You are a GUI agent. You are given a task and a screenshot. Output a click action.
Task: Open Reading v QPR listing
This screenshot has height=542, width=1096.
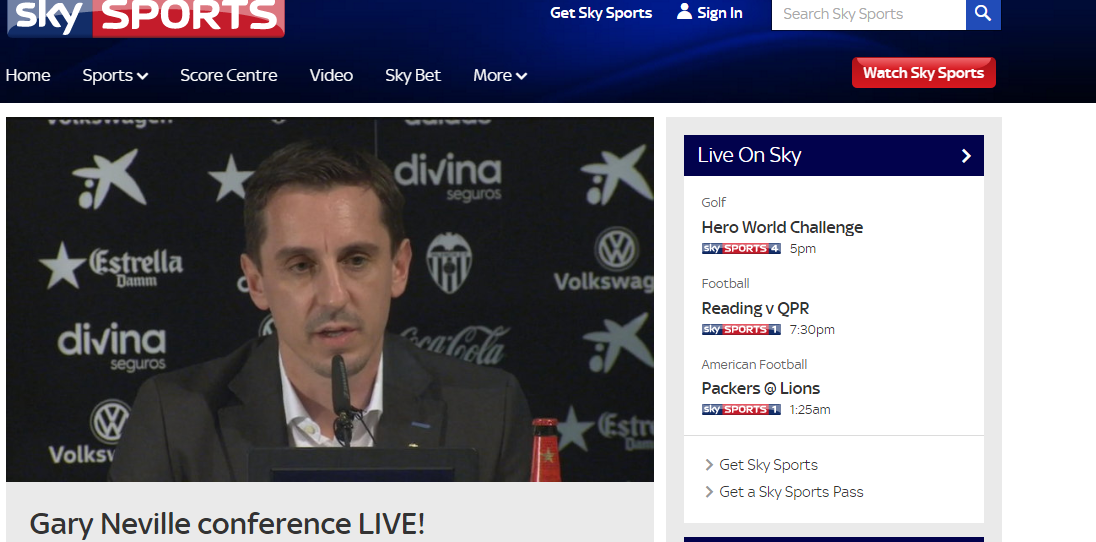[756, 308]
